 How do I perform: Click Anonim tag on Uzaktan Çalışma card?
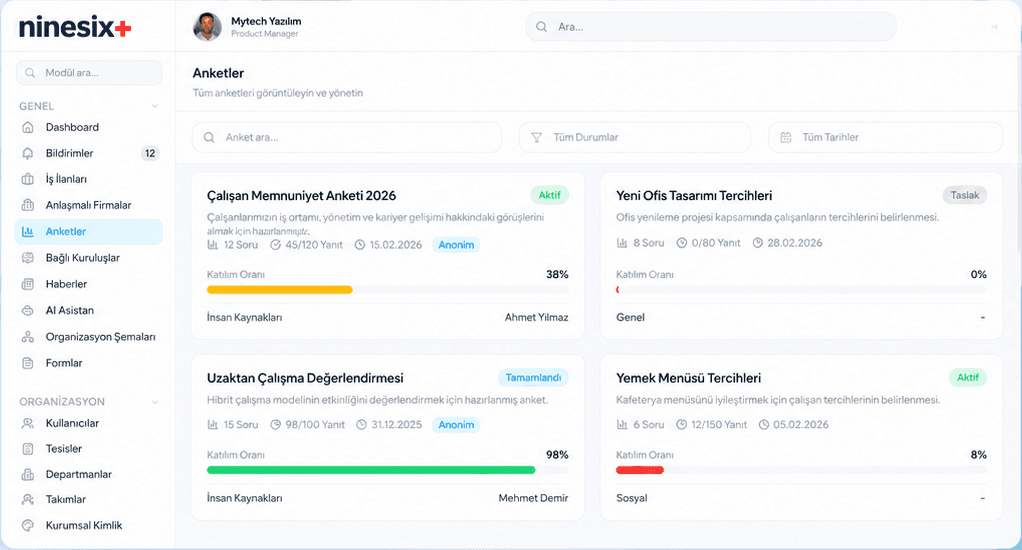(456, 425)
